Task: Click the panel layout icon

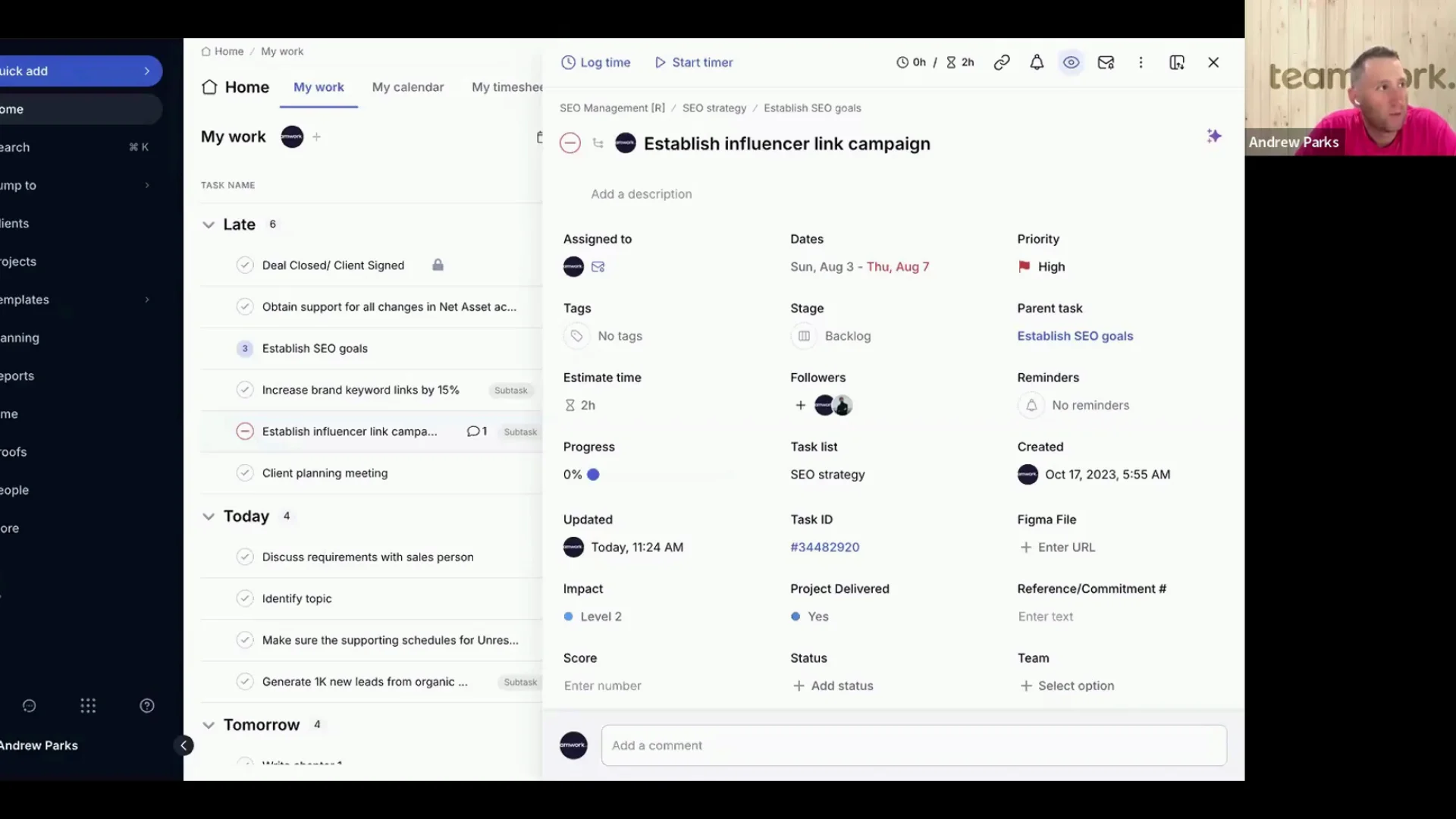Action: coord(1177,62)
